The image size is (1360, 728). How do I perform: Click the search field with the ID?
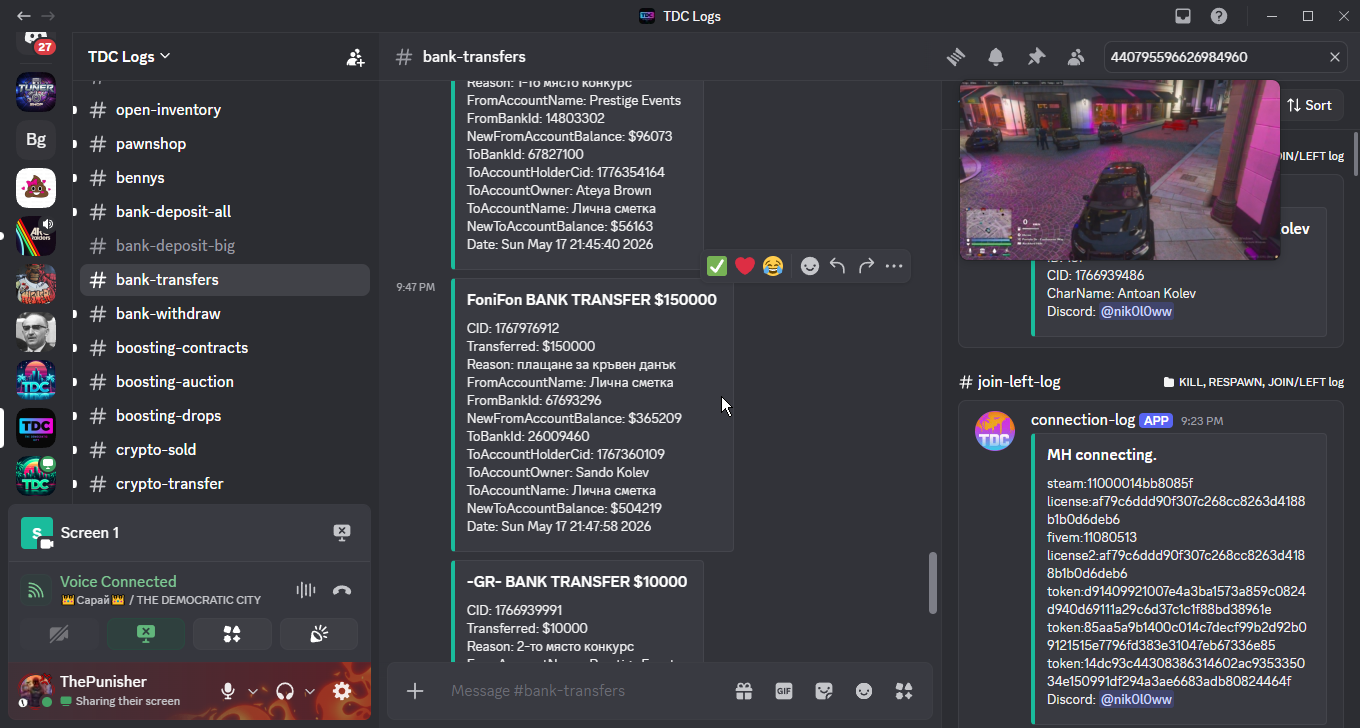tap(1215, 57)
